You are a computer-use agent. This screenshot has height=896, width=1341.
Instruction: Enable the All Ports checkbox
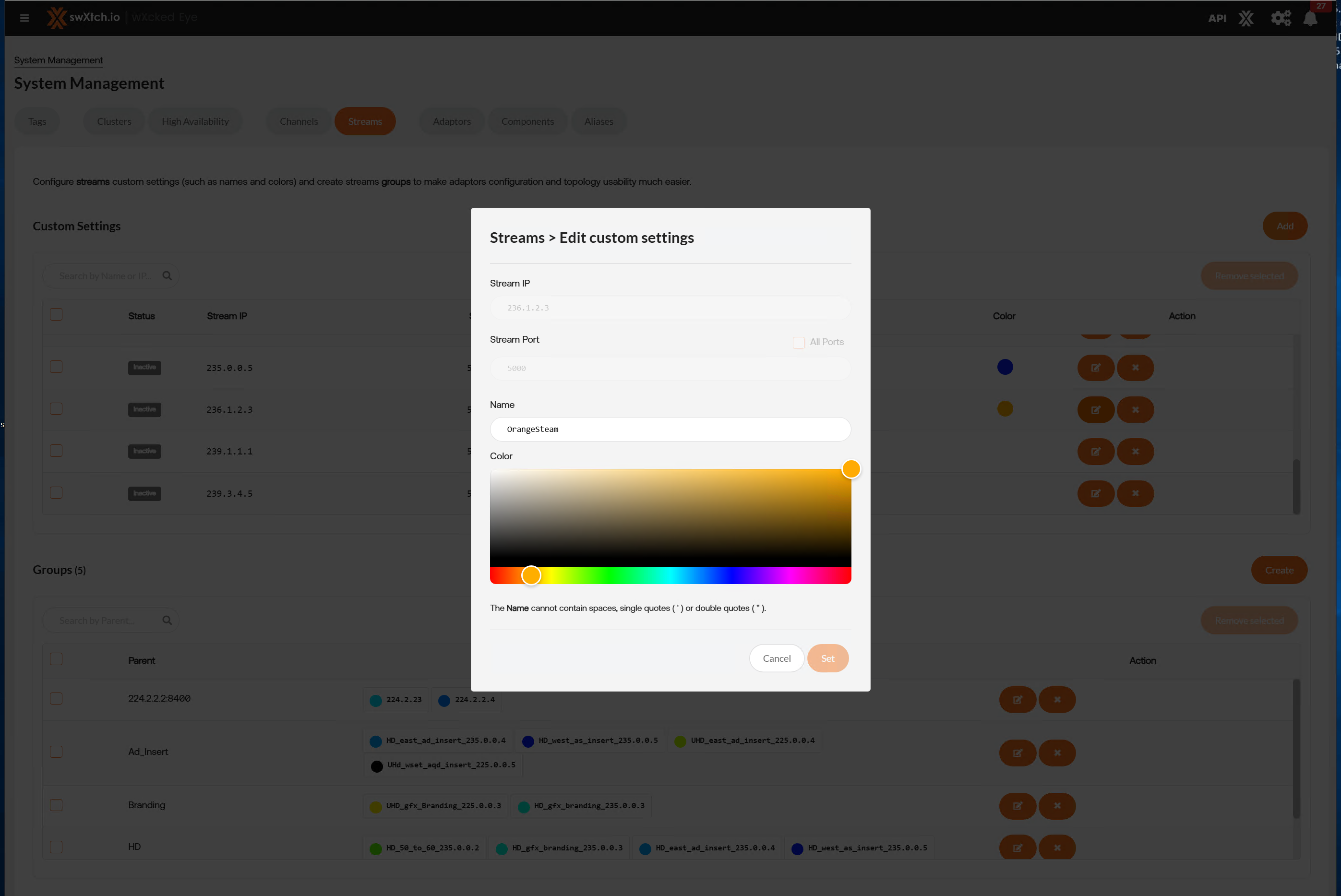(798, 342)
